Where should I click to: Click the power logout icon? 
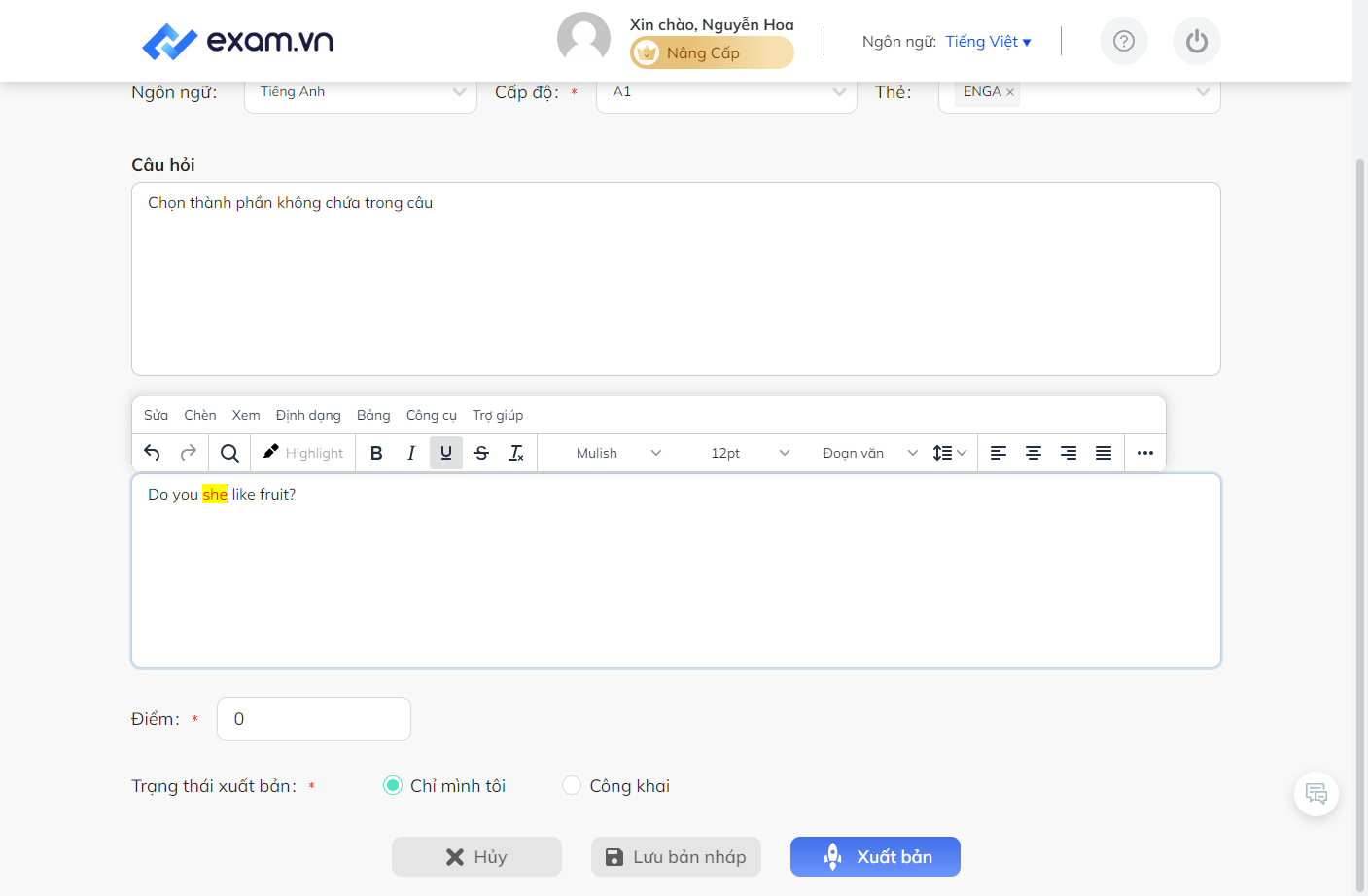point(1197,41)
